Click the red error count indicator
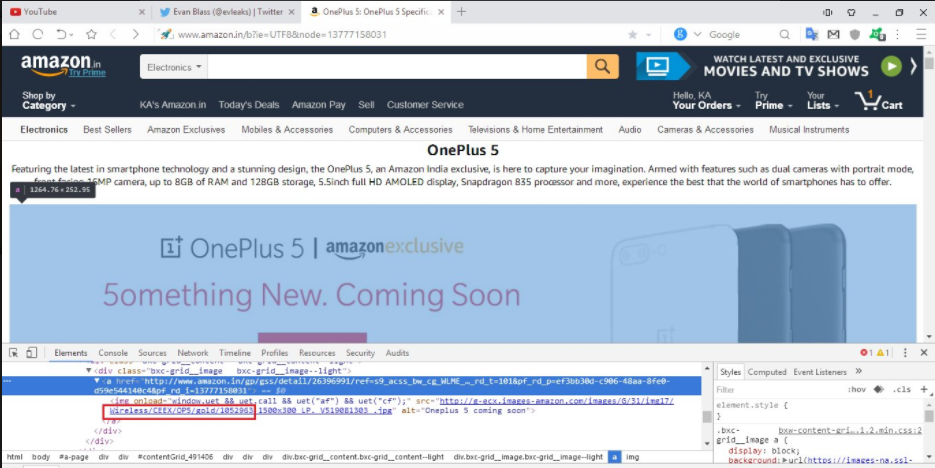The width and height of the screenshot is (935, 468). 866,352
